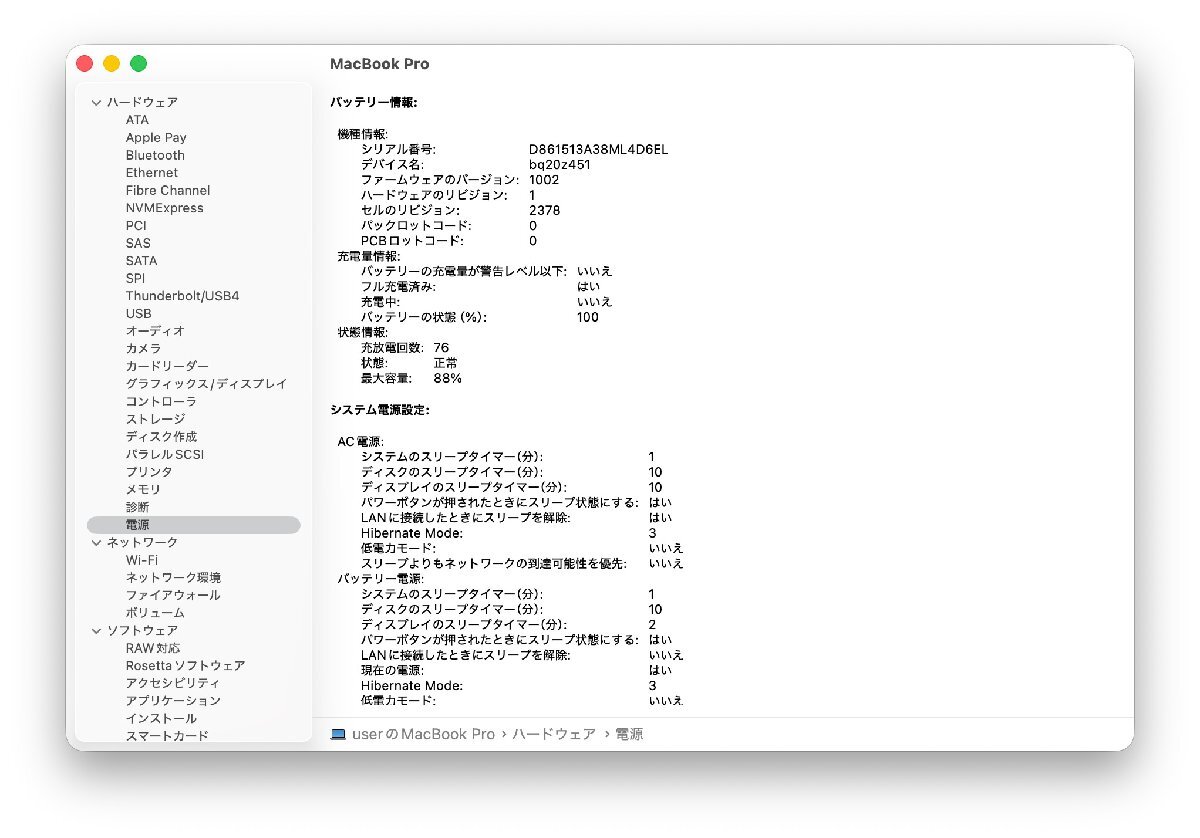Click the battery serial number value

tap(598, 149)
